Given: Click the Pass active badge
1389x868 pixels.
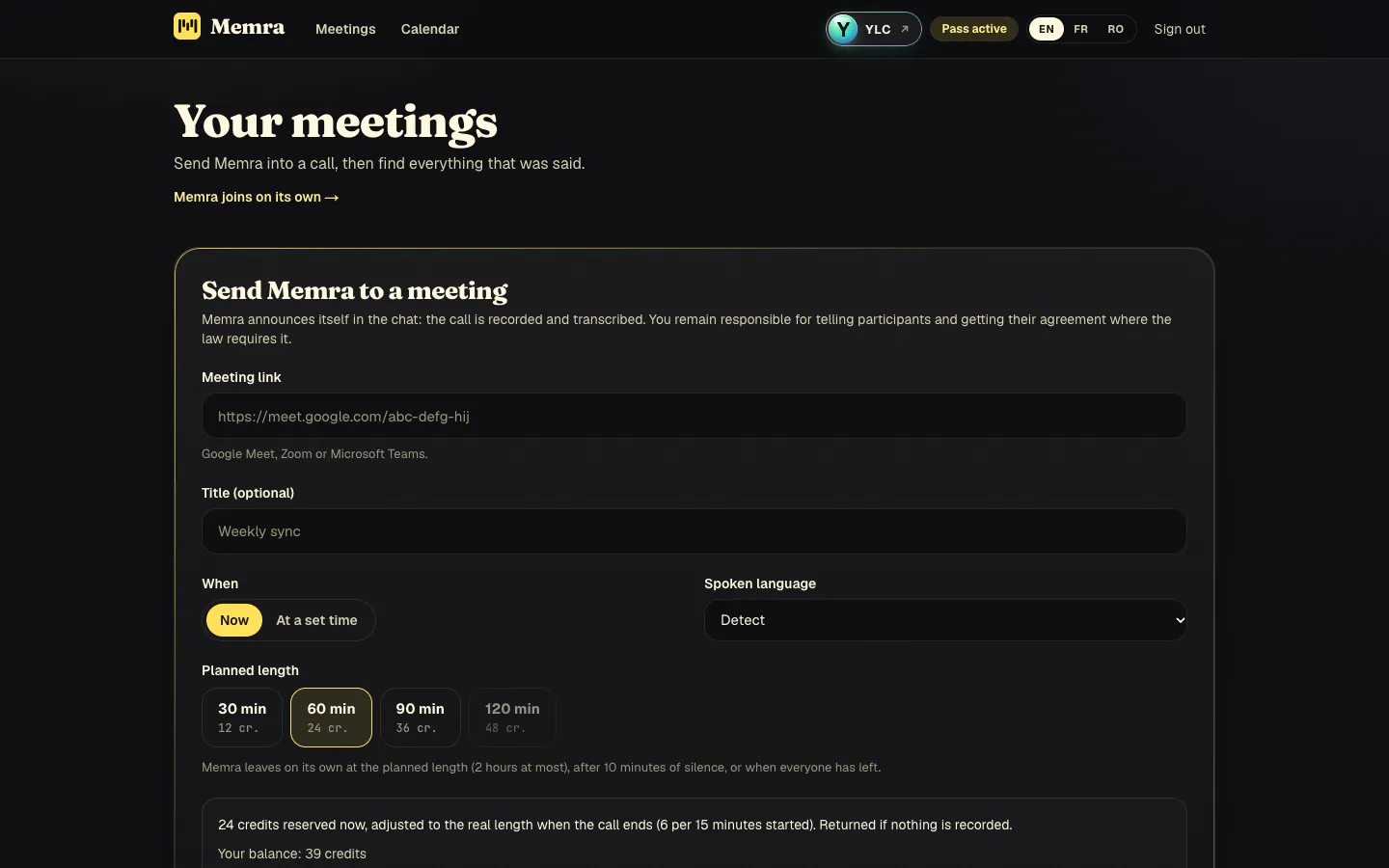Looking at the screenshot, I should click(x=974, y=29).
